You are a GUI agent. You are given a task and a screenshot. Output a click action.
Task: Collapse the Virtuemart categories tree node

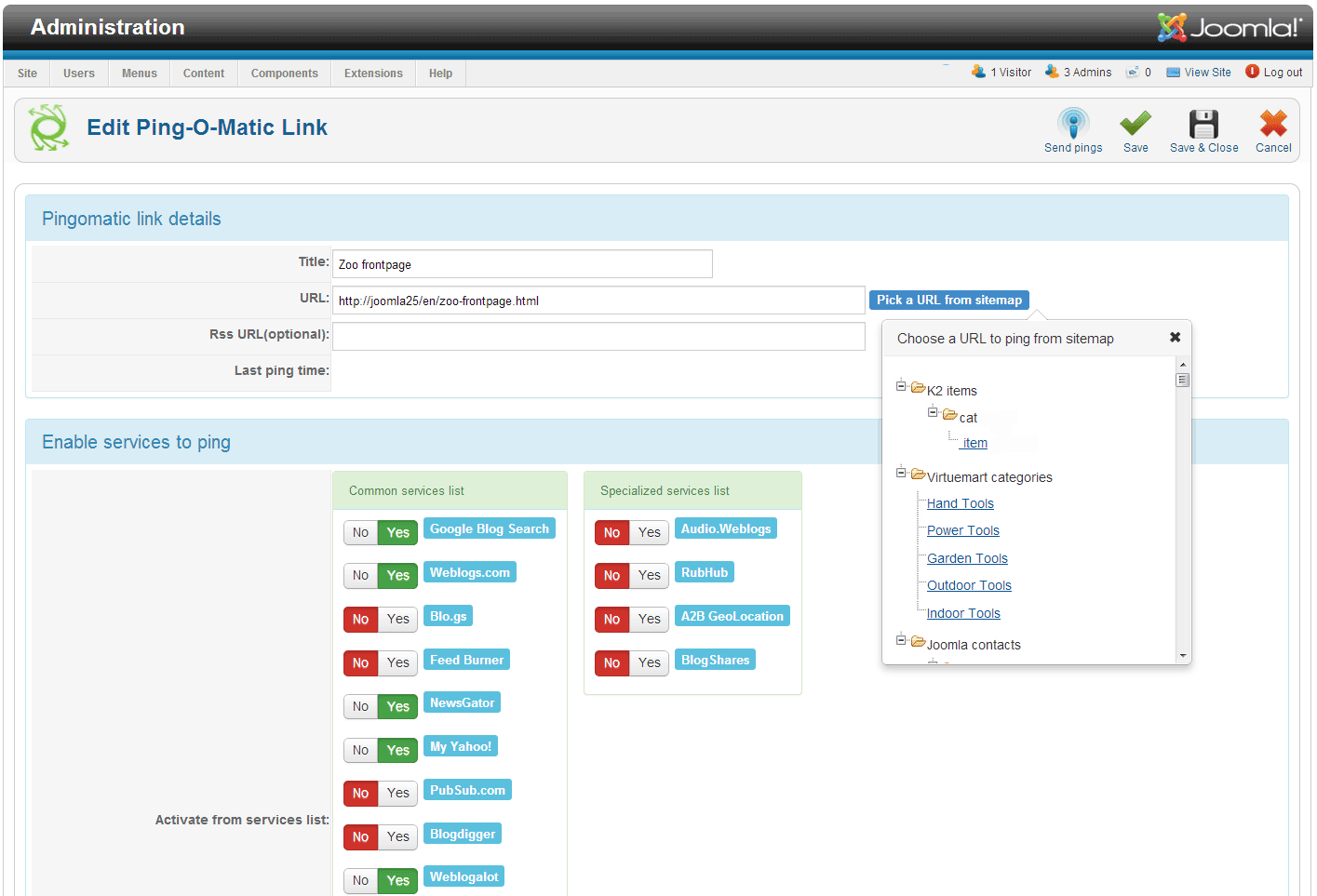pyautogui.click(x=901, y=473)
